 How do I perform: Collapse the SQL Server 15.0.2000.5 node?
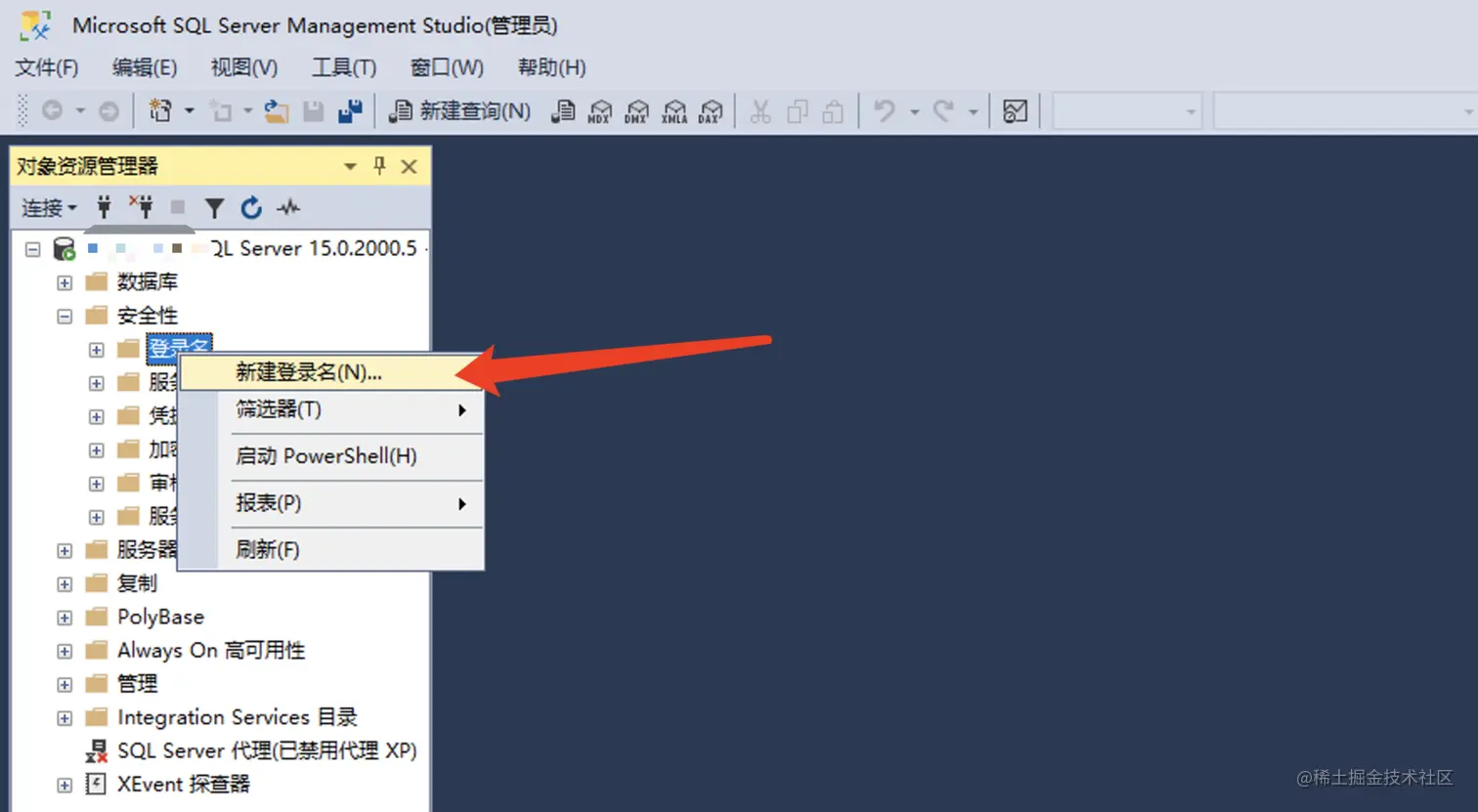[x=33, y=249]
